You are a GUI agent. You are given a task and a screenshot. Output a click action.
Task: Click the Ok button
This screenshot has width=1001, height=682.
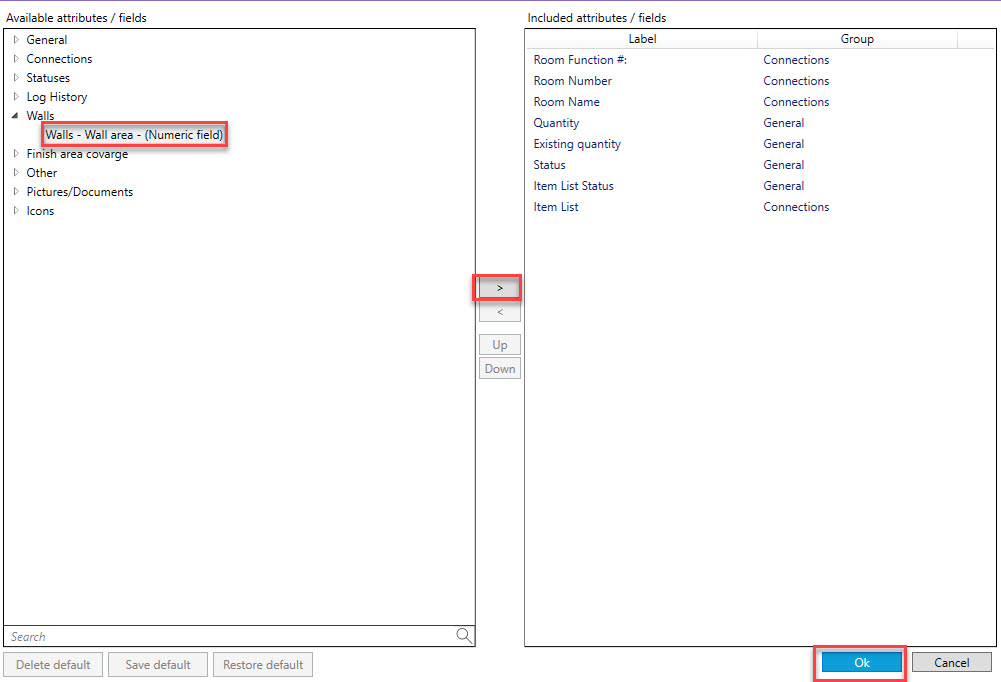coord(861,663)
